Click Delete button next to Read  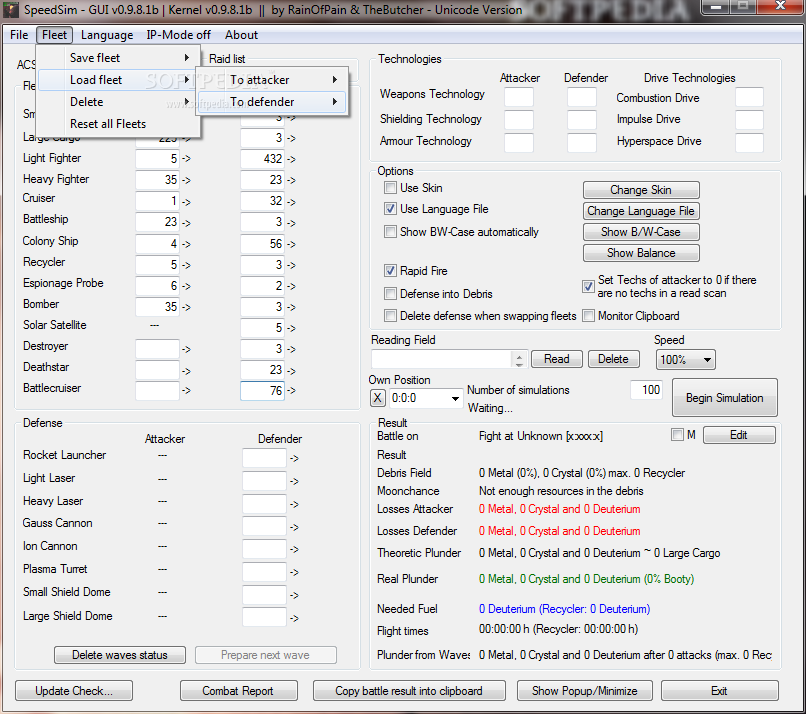(613, 359)
